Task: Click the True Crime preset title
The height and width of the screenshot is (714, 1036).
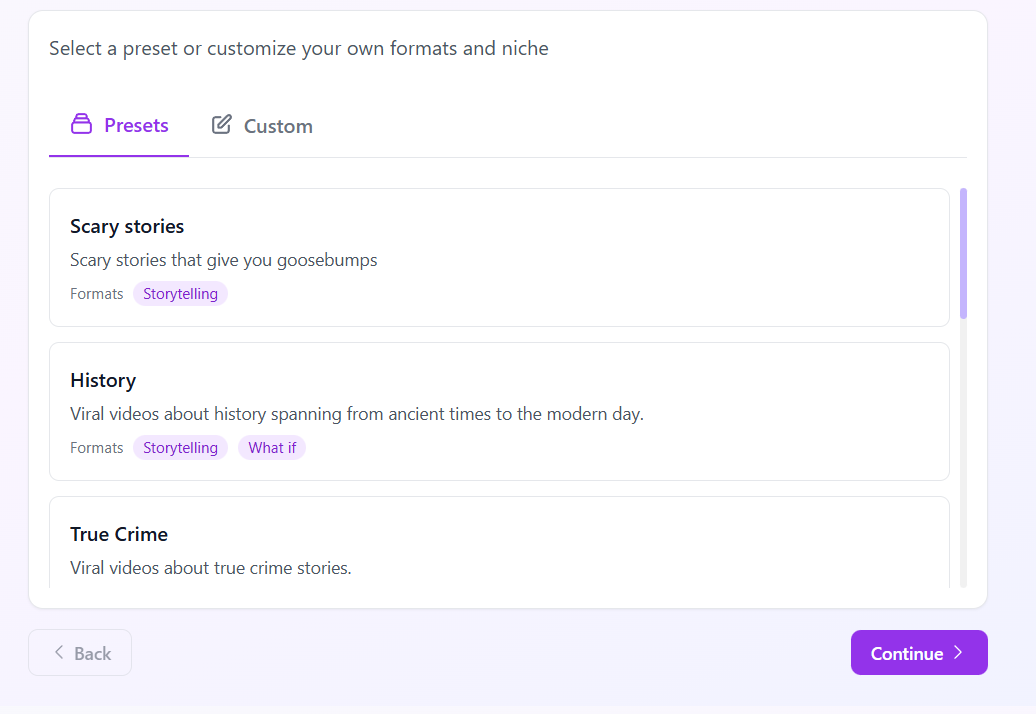Action: pyautogui.click(x=119, y=534)
